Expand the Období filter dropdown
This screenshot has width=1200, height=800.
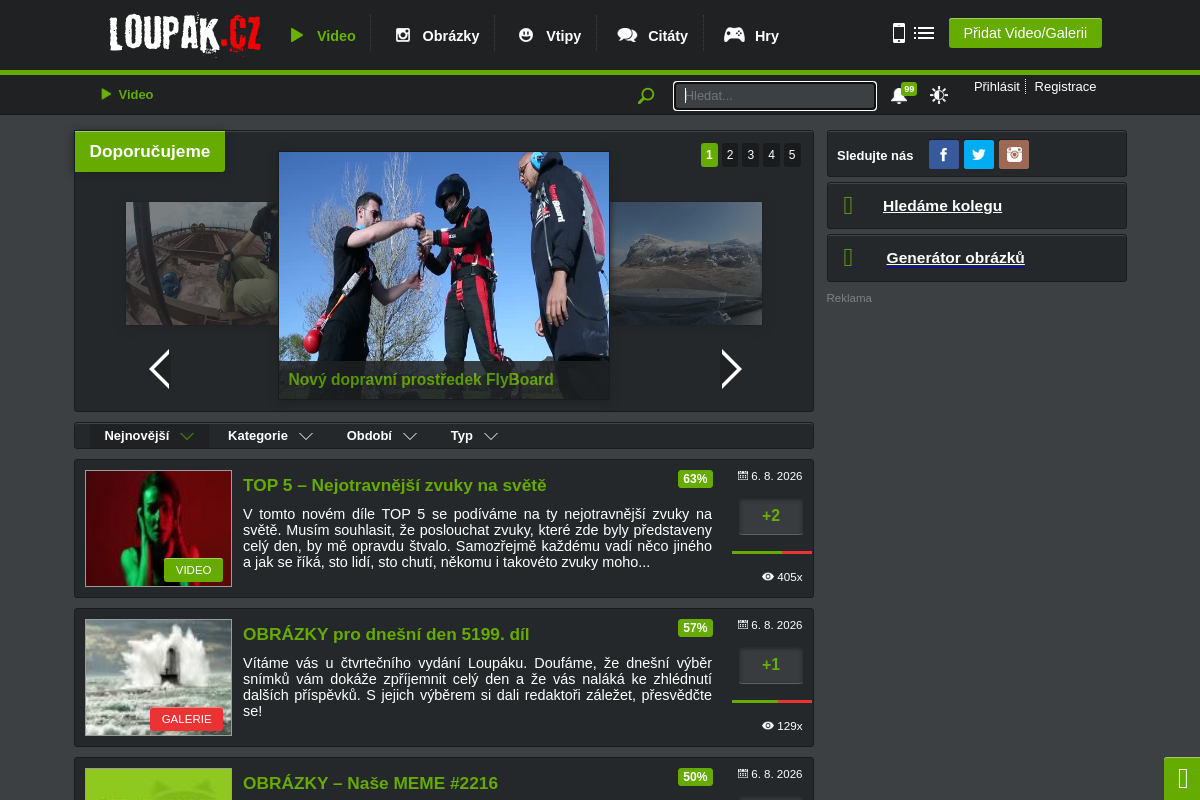point(382,436)
